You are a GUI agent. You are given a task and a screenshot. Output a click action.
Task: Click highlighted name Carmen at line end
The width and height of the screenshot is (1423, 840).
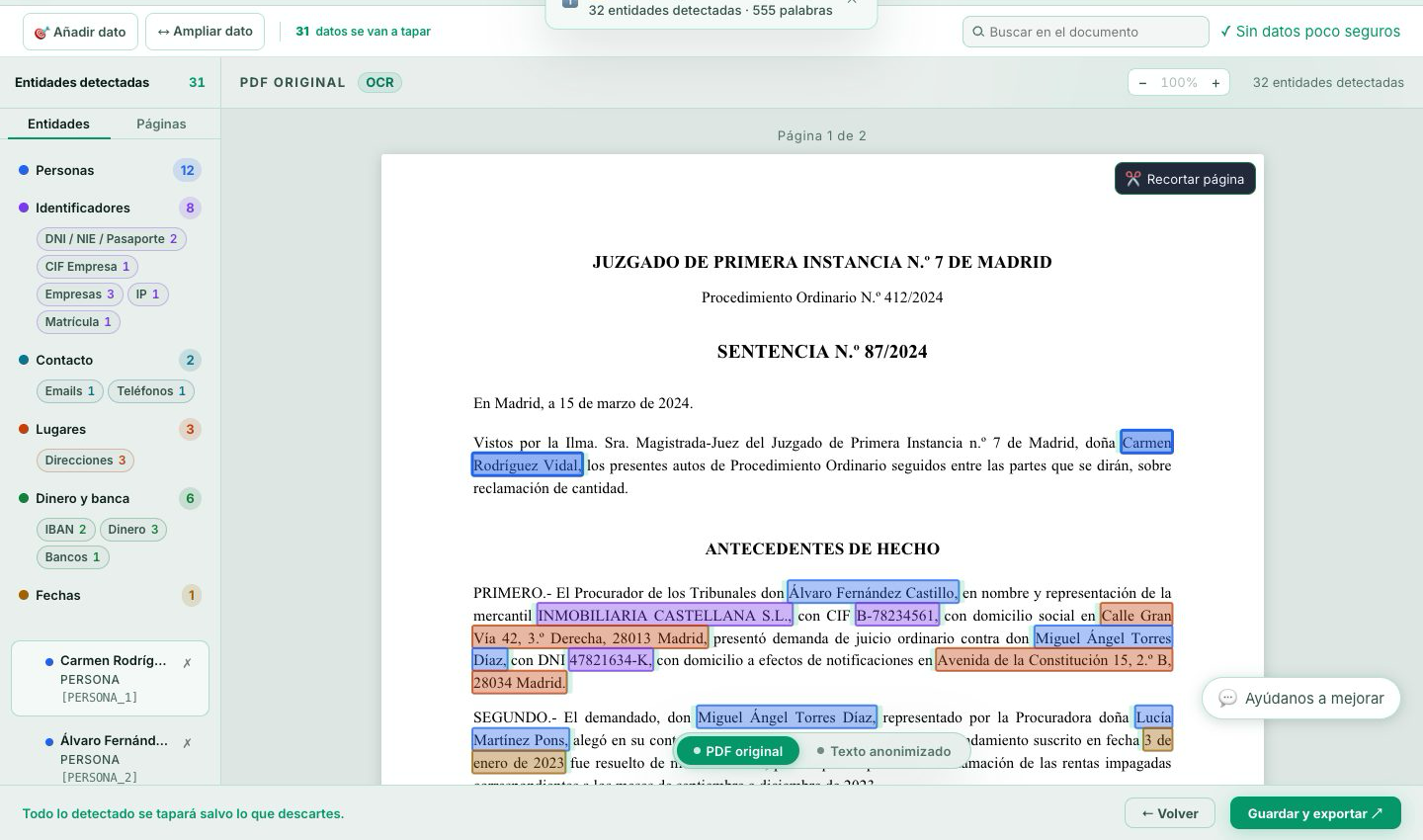[1146, 442]
